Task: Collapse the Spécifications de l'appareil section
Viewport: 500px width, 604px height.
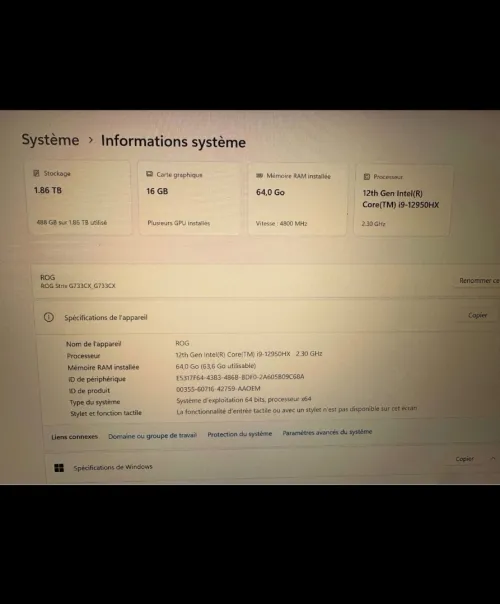Action: (x=266, y=317)
